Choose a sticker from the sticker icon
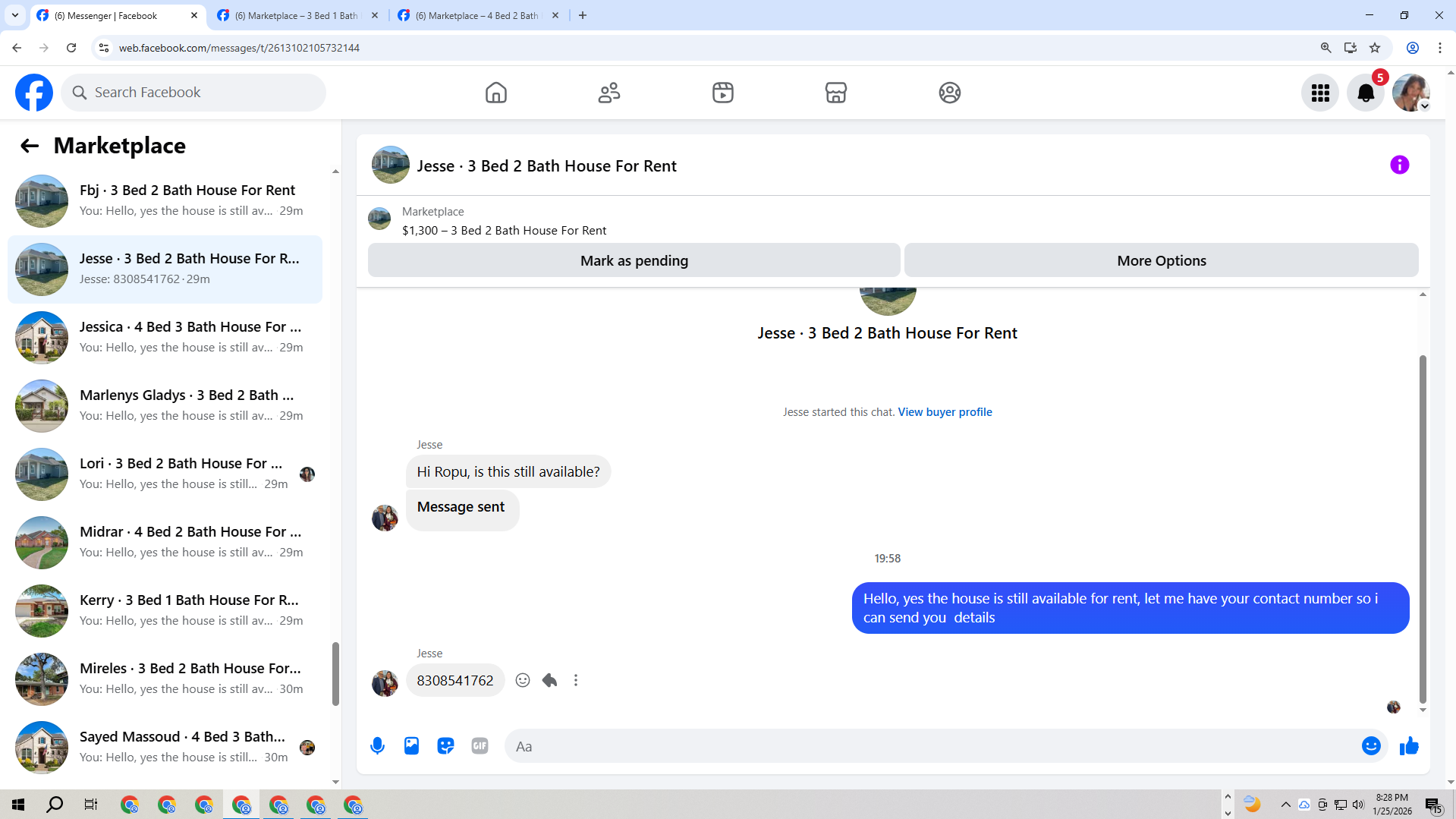 (445, 746)
